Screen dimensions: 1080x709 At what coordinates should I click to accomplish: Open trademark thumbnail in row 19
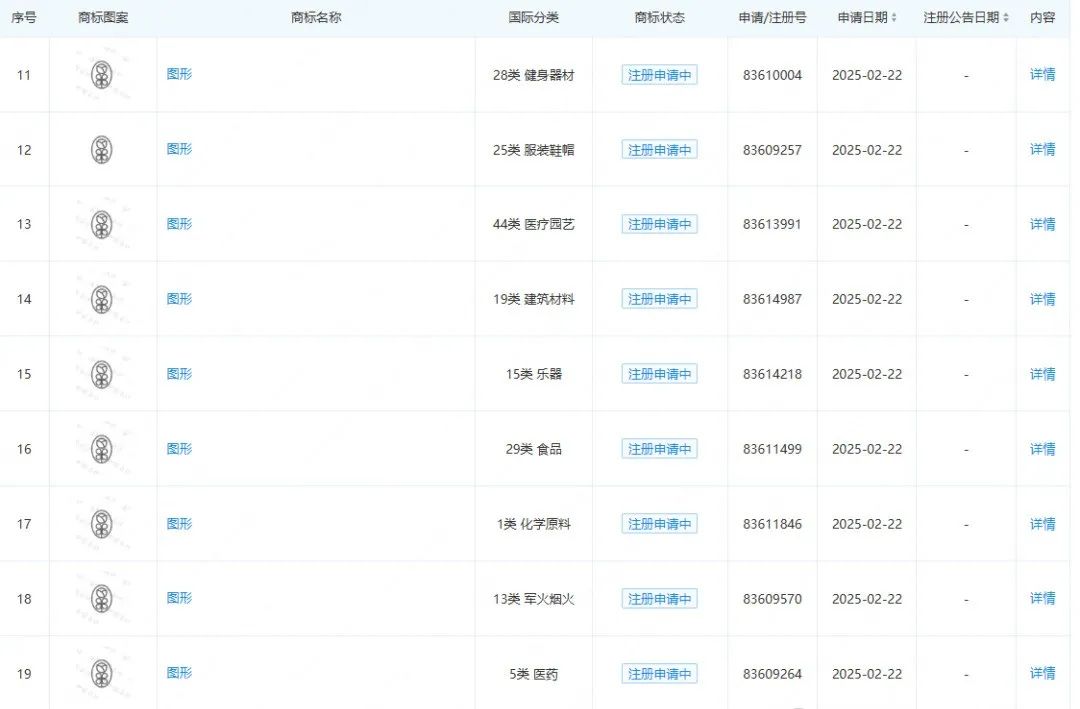tap(102, 673)
